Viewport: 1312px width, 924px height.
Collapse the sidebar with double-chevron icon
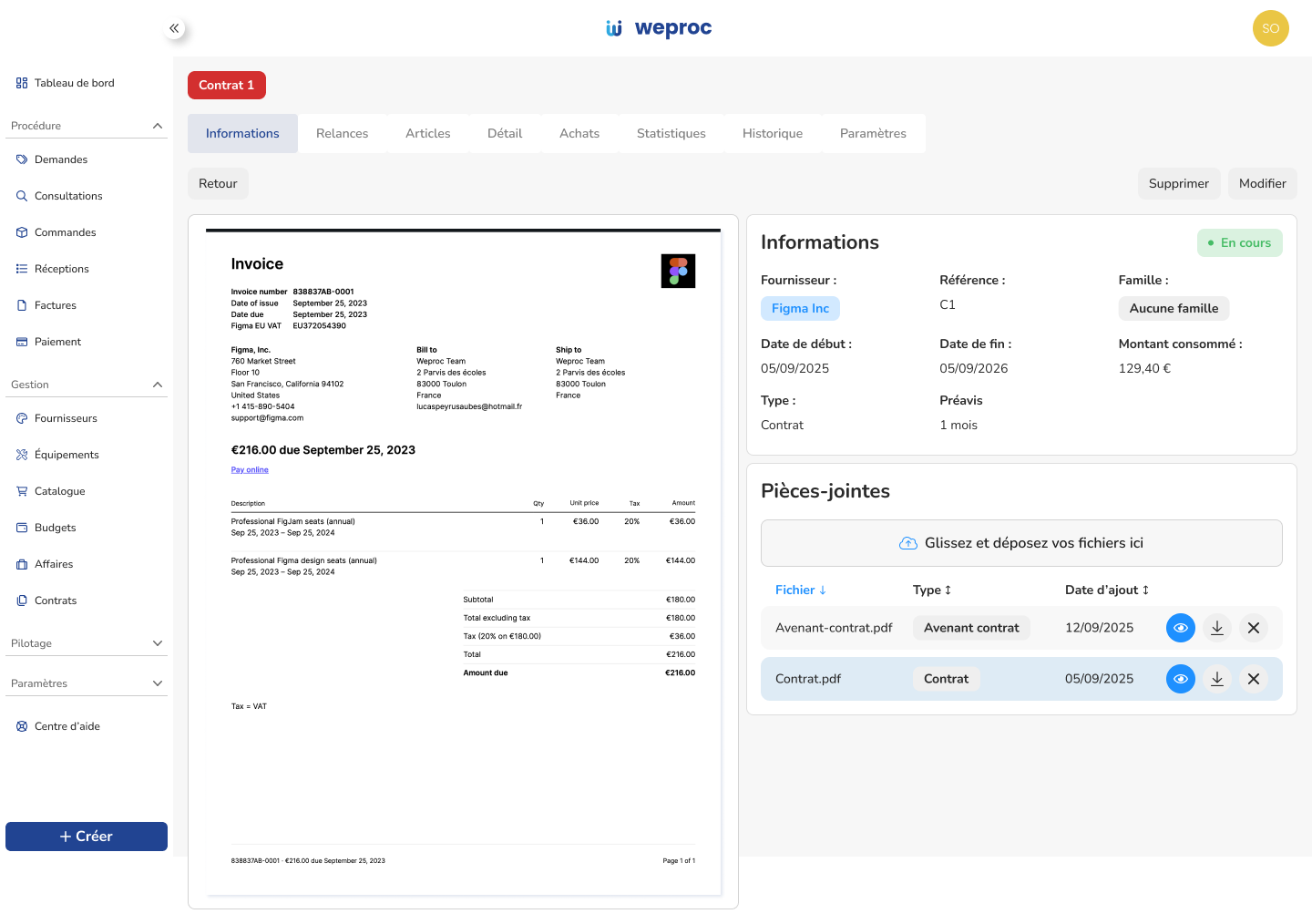(x=174, y=28)
